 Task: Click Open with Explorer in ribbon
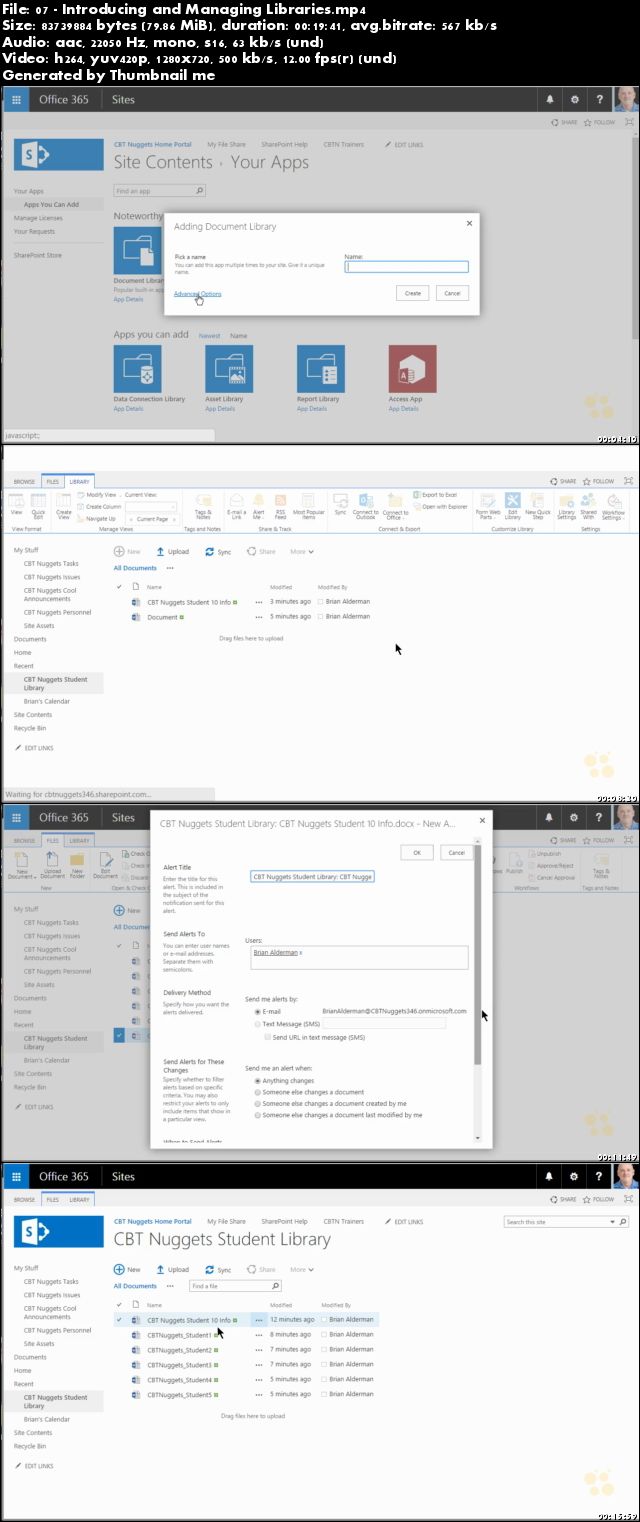click(440, 507)
